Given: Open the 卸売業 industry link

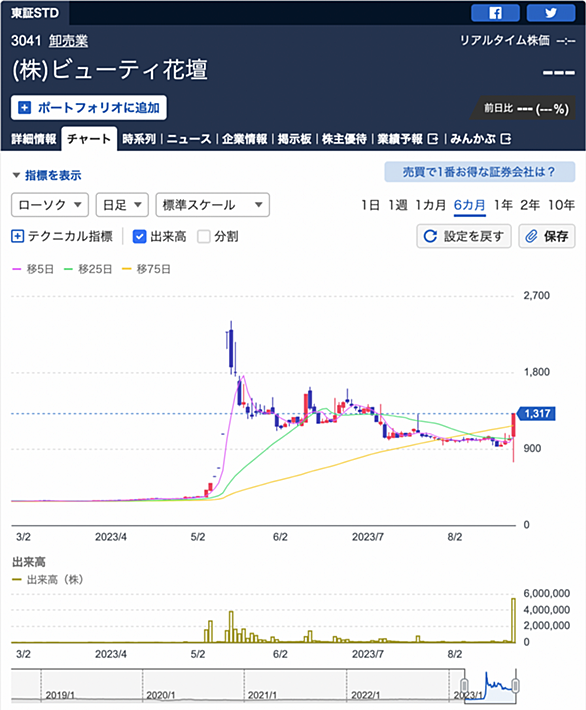Looking at the screenshot, I should (x=68, y=41).
